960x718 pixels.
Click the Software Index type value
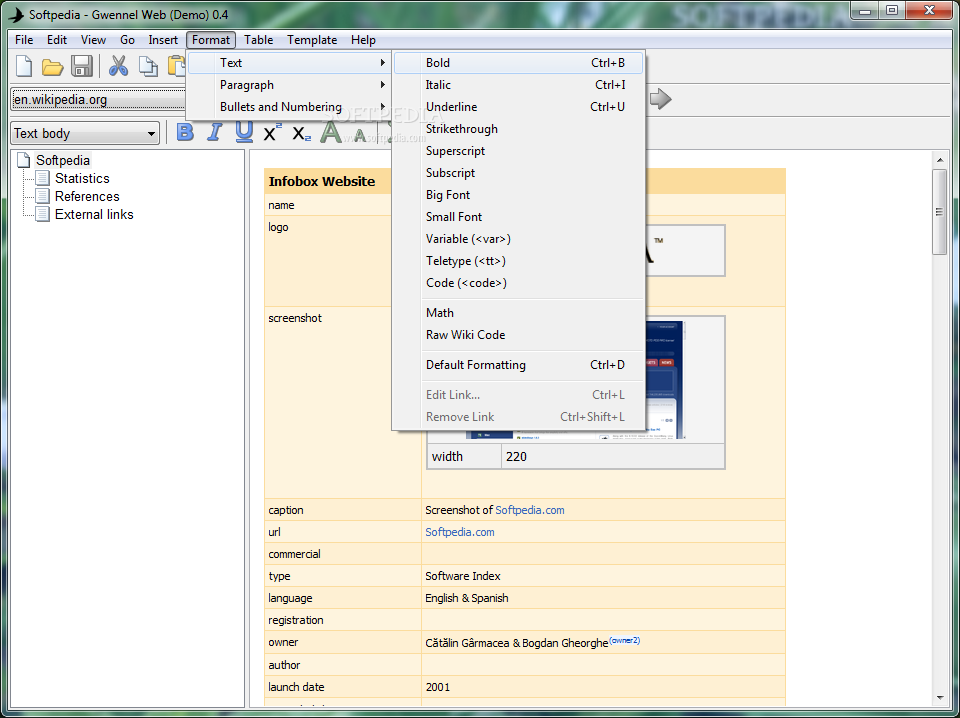tap(463, 576)
